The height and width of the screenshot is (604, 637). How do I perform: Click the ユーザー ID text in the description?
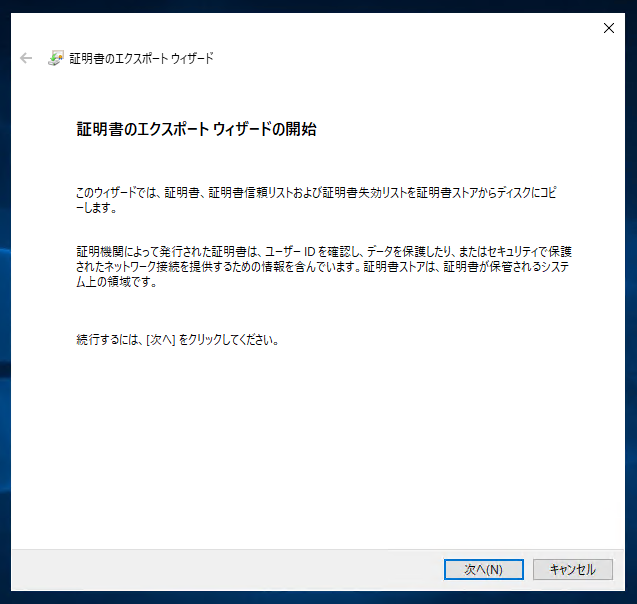pos(290,252)
